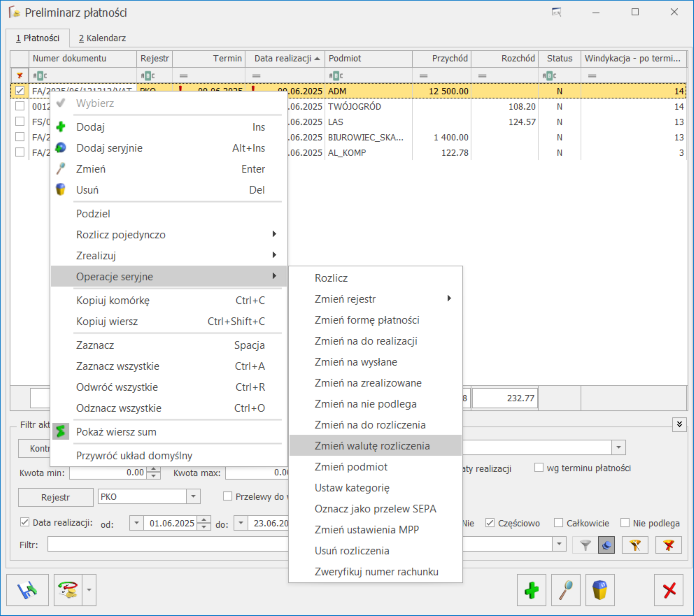Viewport: 694px width, 616px height.
Task: Choose Zweryfikuj numer rachunku
Action: click(x=375, y=572)
